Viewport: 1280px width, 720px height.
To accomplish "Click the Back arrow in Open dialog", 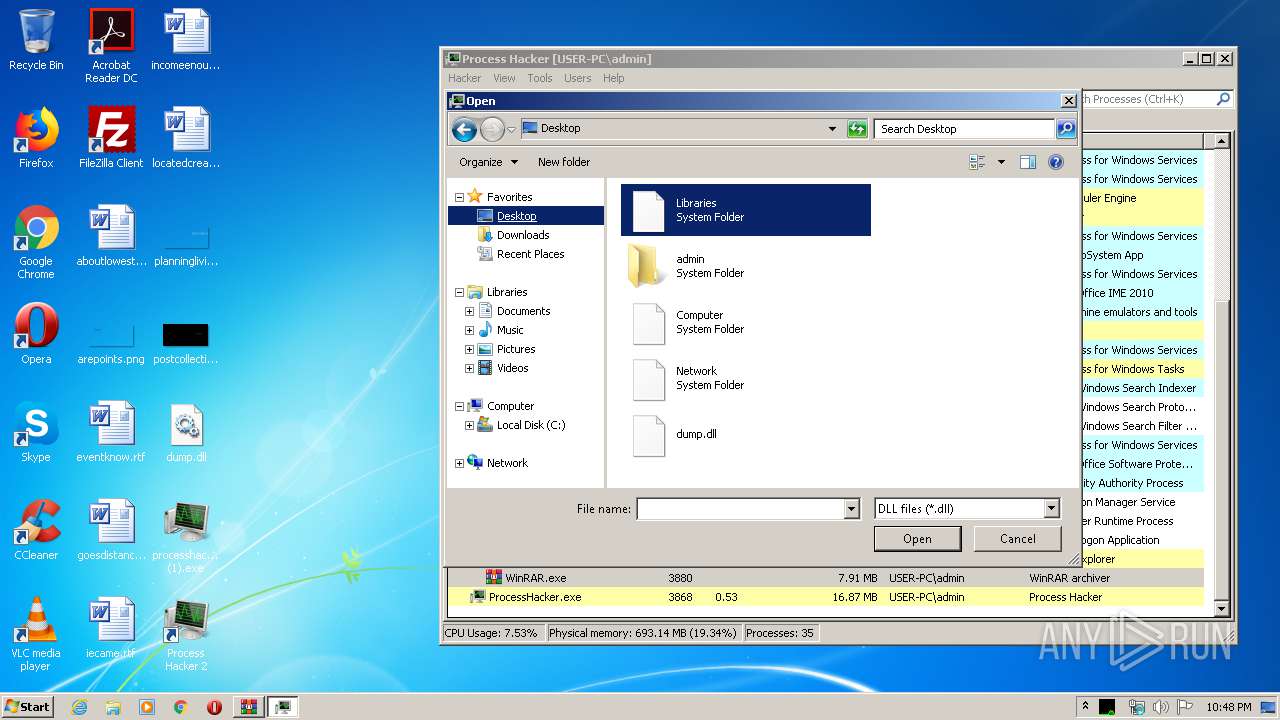I will [464, 129].
